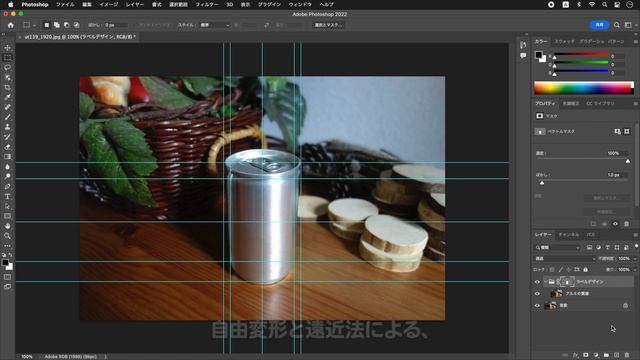This screenshot has height=360, width=640.
Task: Click the foreground color swatch in Color panel
Action: (x=539, y=55)
